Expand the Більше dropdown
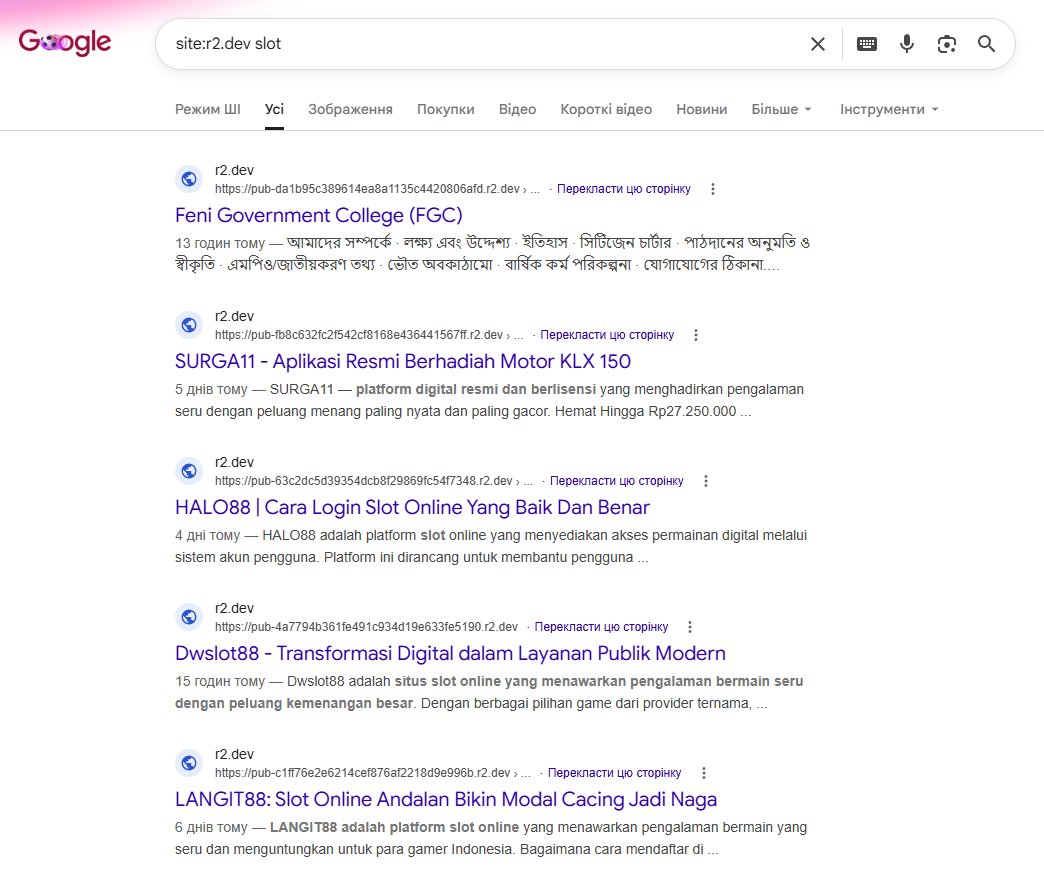Viewport: 1044px width, 872px height. coord(781,109)
